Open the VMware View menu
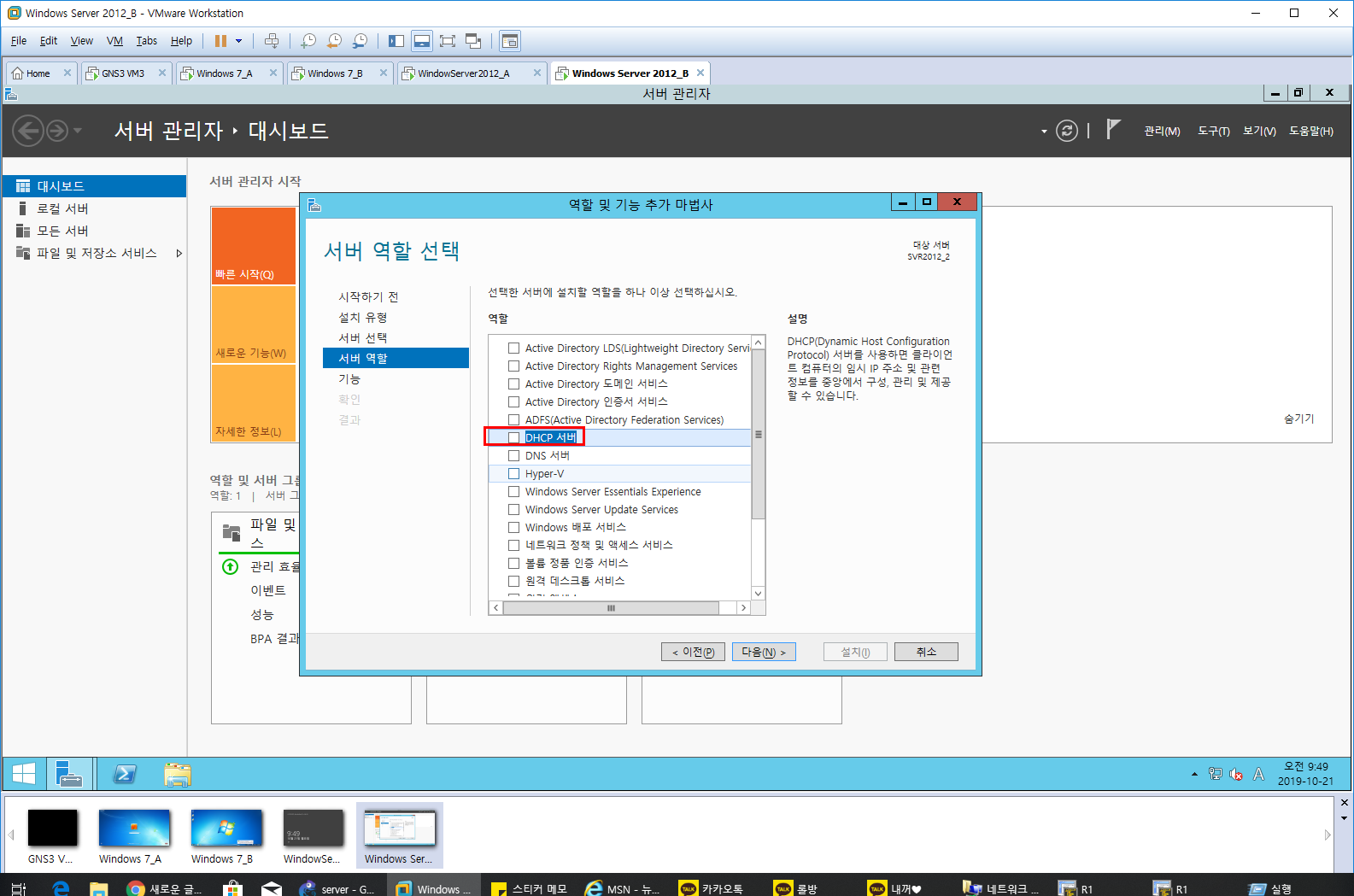The image size is (1354, 896). (x=82, y=41)
